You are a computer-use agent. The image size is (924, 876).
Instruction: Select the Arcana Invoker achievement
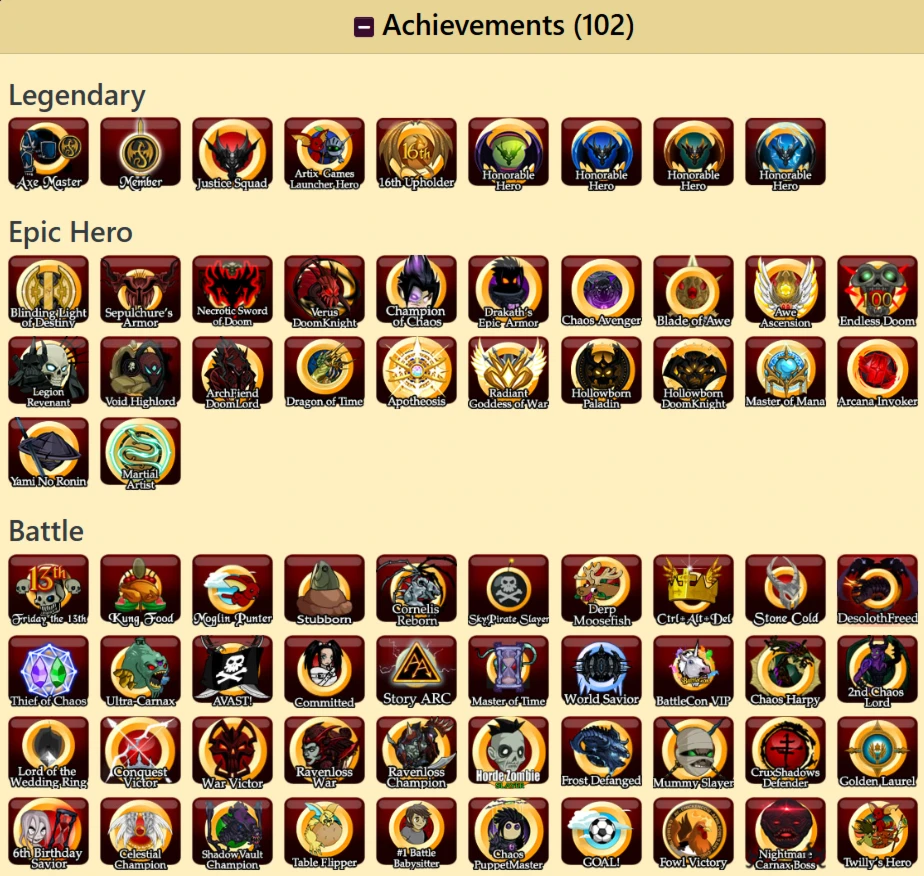pyautogui.click(x=877, y=372)
